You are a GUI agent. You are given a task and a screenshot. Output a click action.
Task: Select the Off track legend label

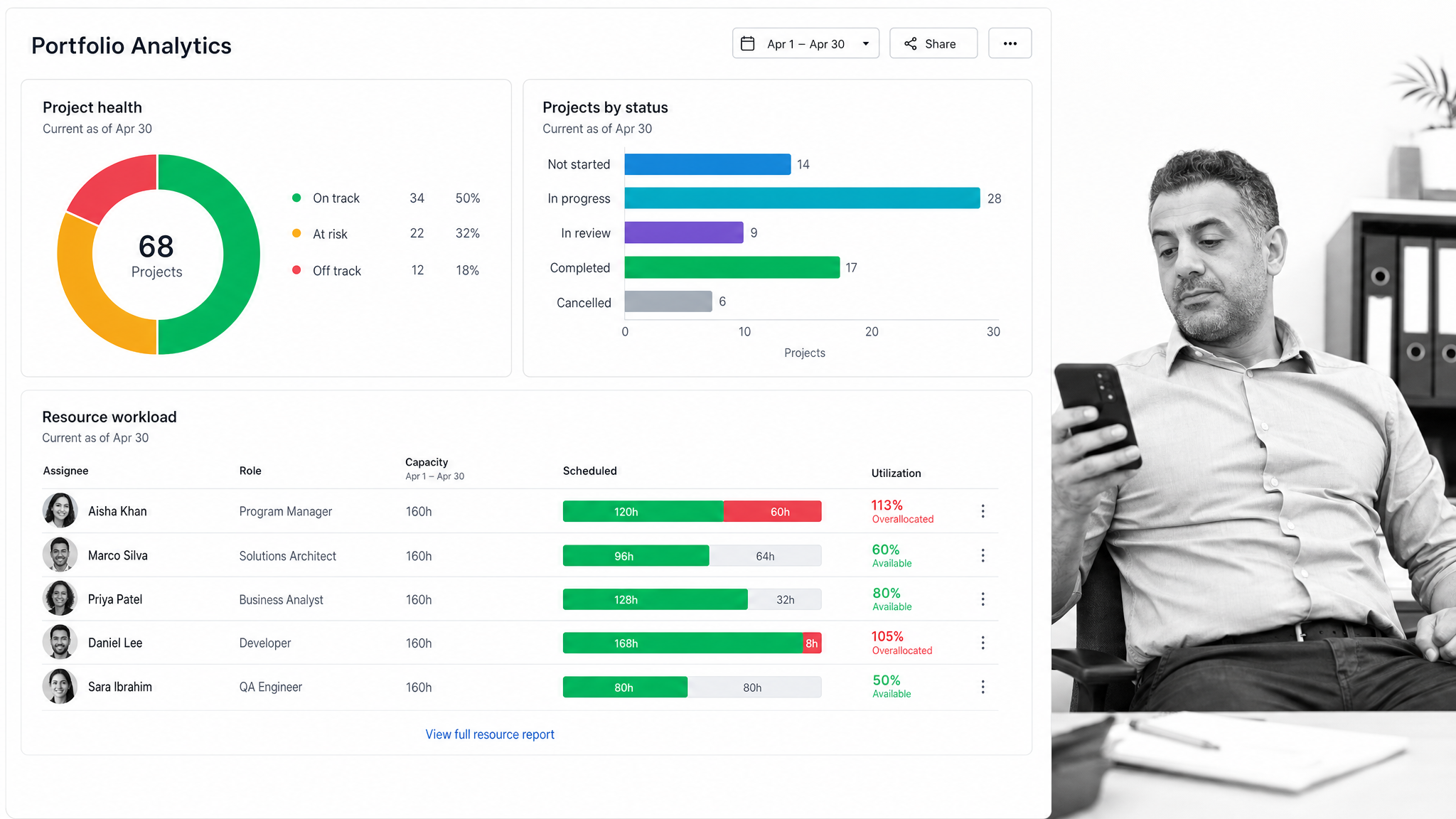(337, 271)
